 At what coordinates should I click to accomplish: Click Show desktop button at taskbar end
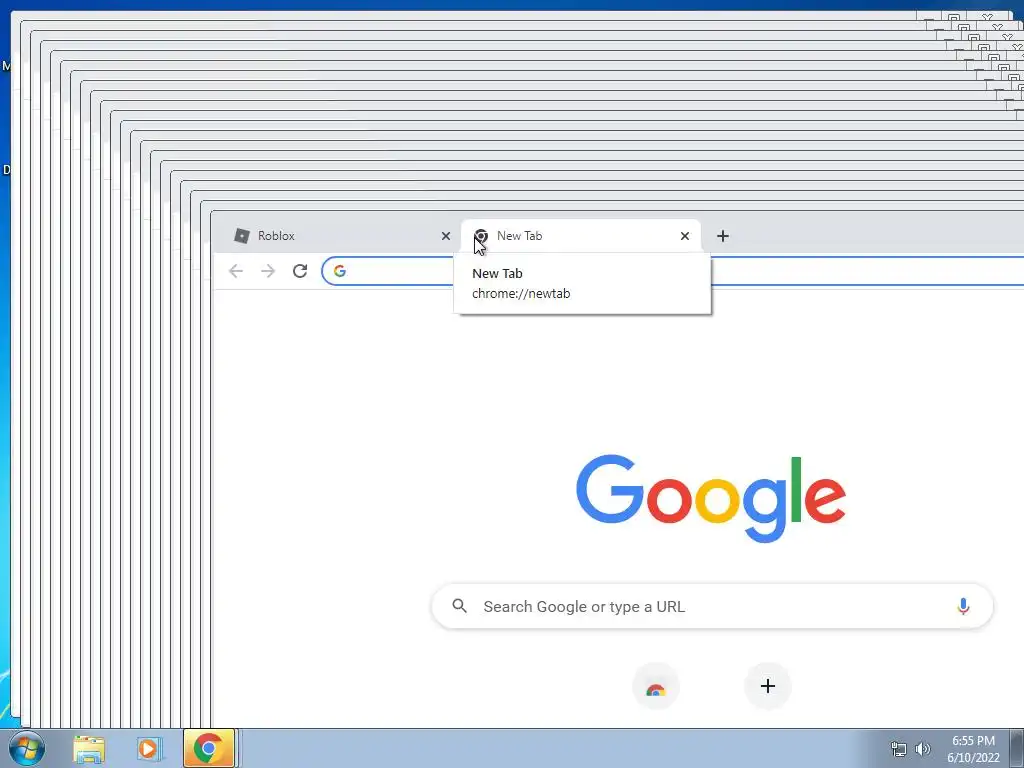point(1017,748)
